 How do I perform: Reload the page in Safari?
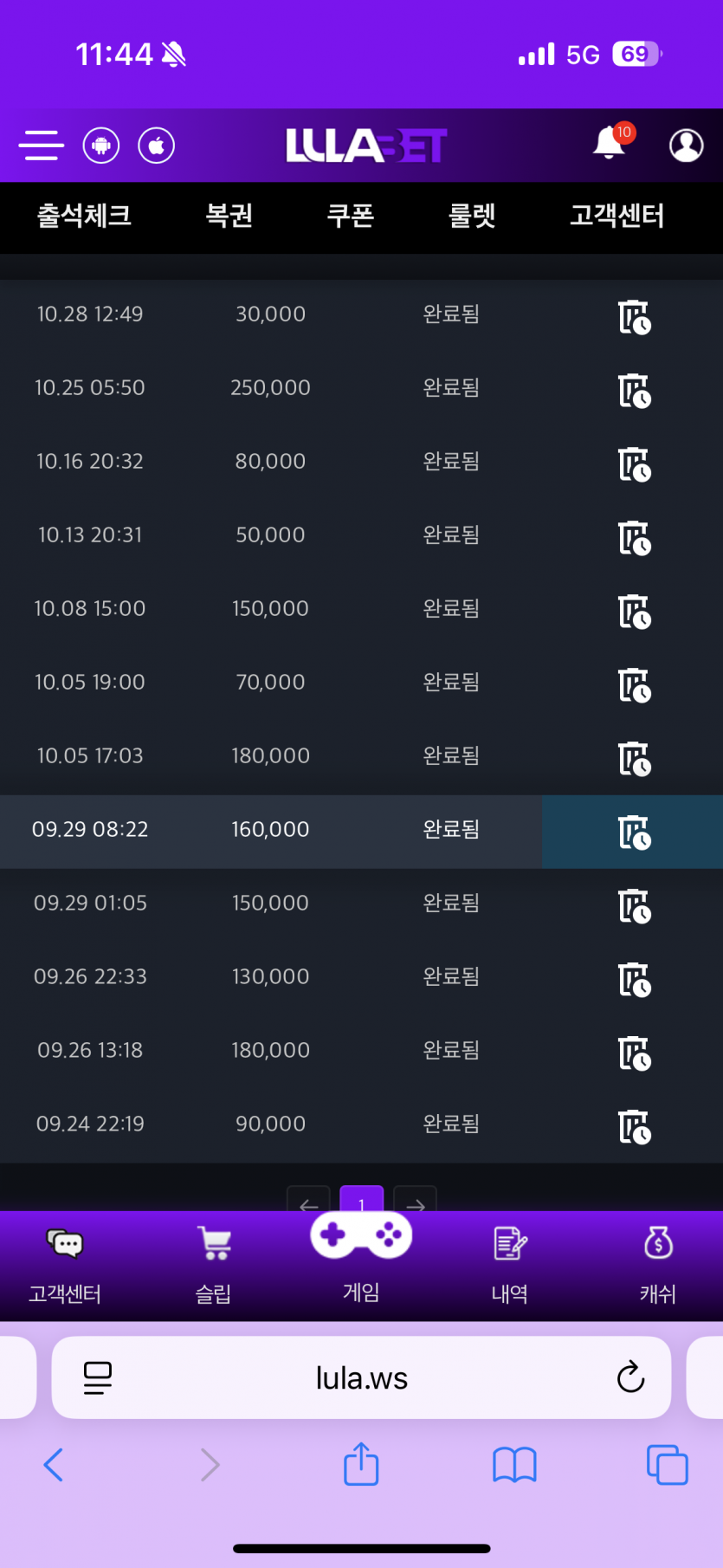[630, 1377]
